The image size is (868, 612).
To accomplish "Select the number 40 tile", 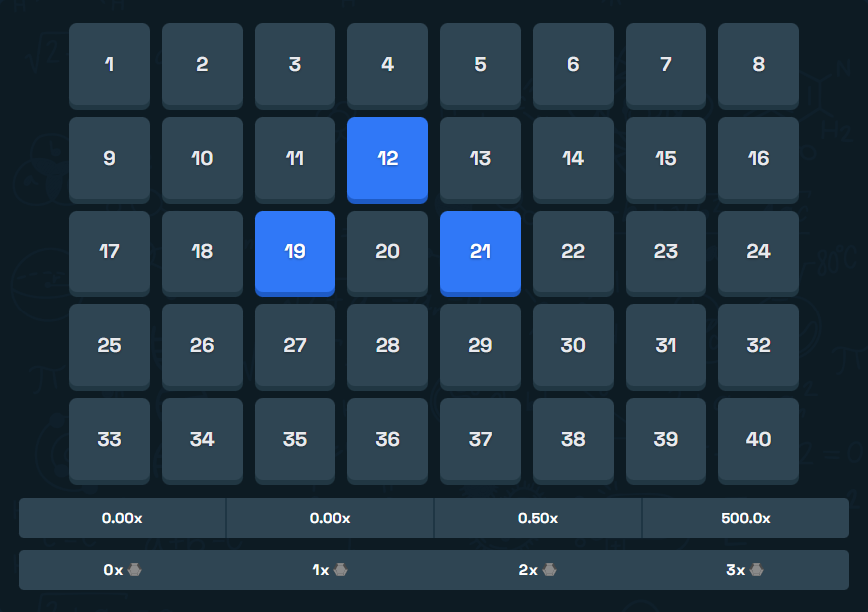I will (x=758, y=440).
